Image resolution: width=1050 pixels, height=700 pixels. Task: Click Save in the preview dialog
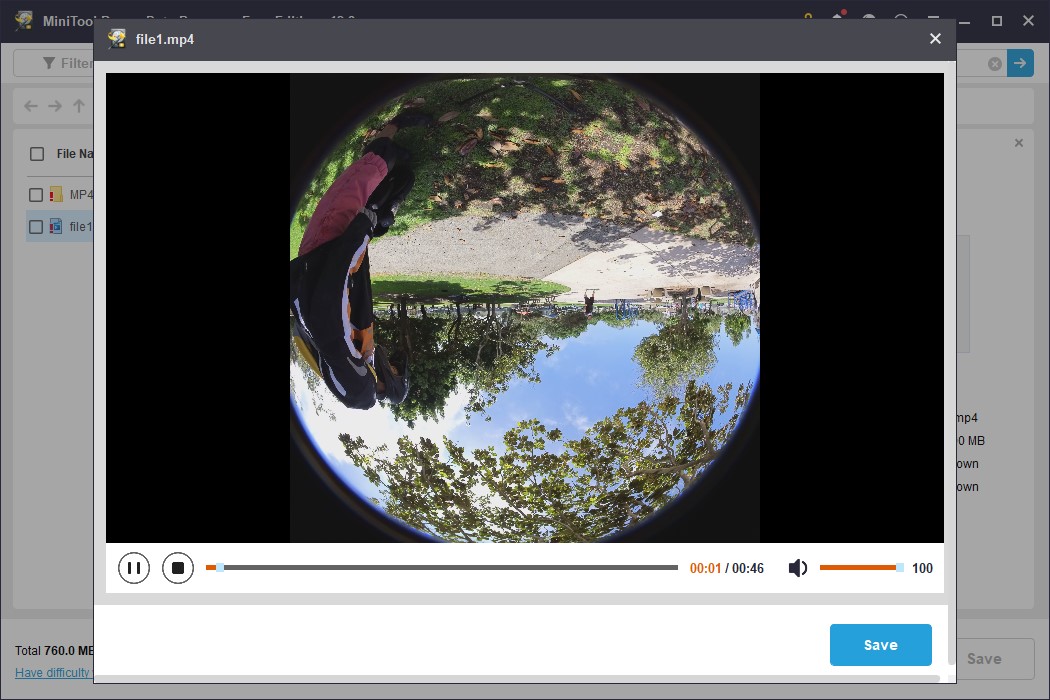pyautogui.click(x=880, y=645)
